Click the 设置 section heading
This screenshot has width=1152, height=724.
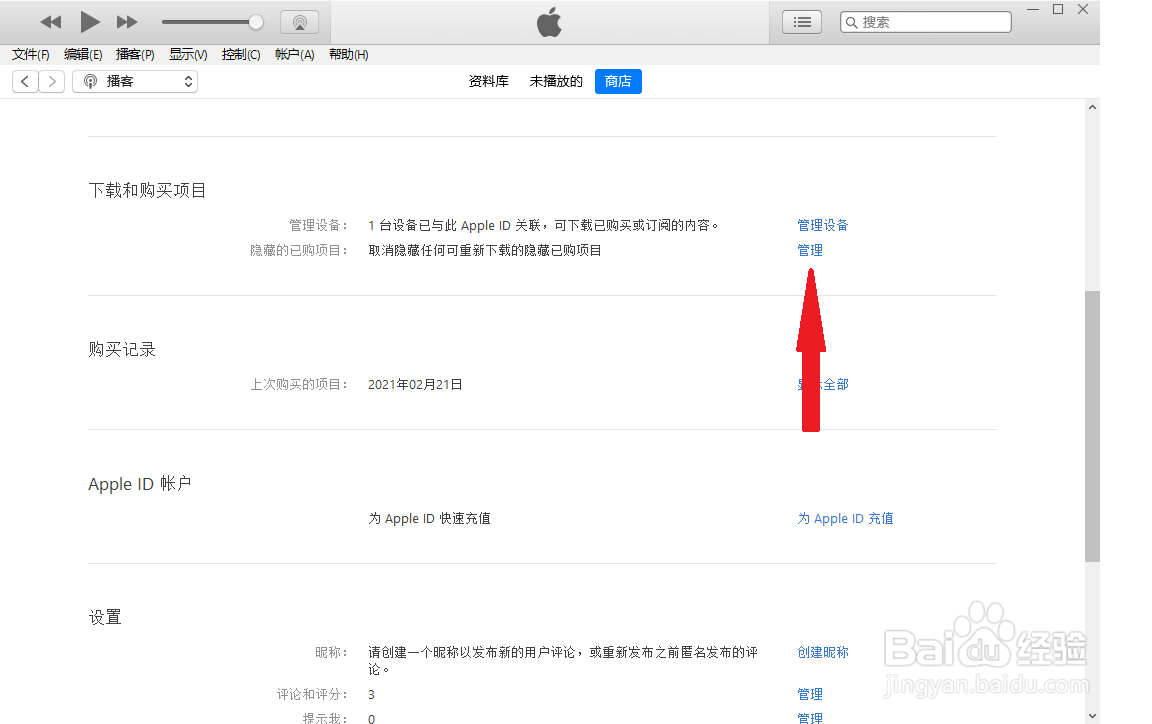105,617
